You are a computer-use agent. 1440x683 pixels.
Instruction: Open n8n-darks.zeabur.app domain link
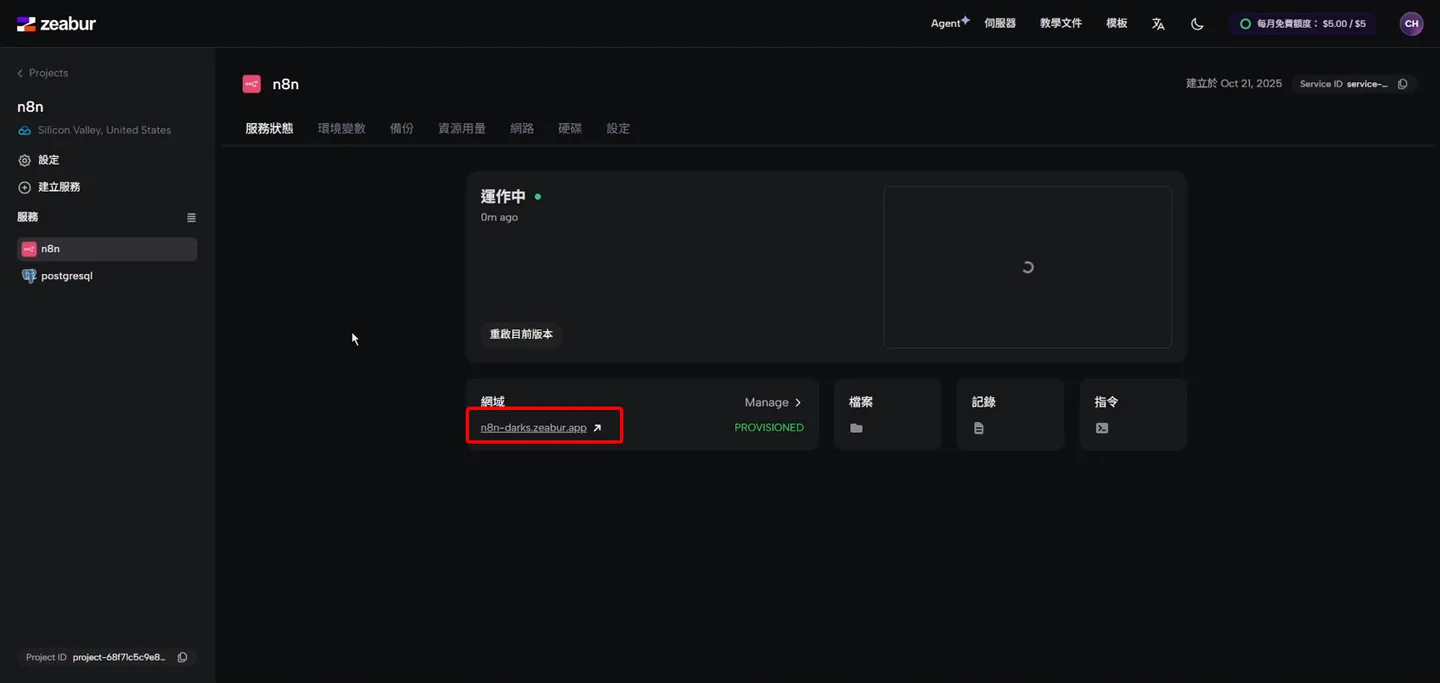click(534, 428)
